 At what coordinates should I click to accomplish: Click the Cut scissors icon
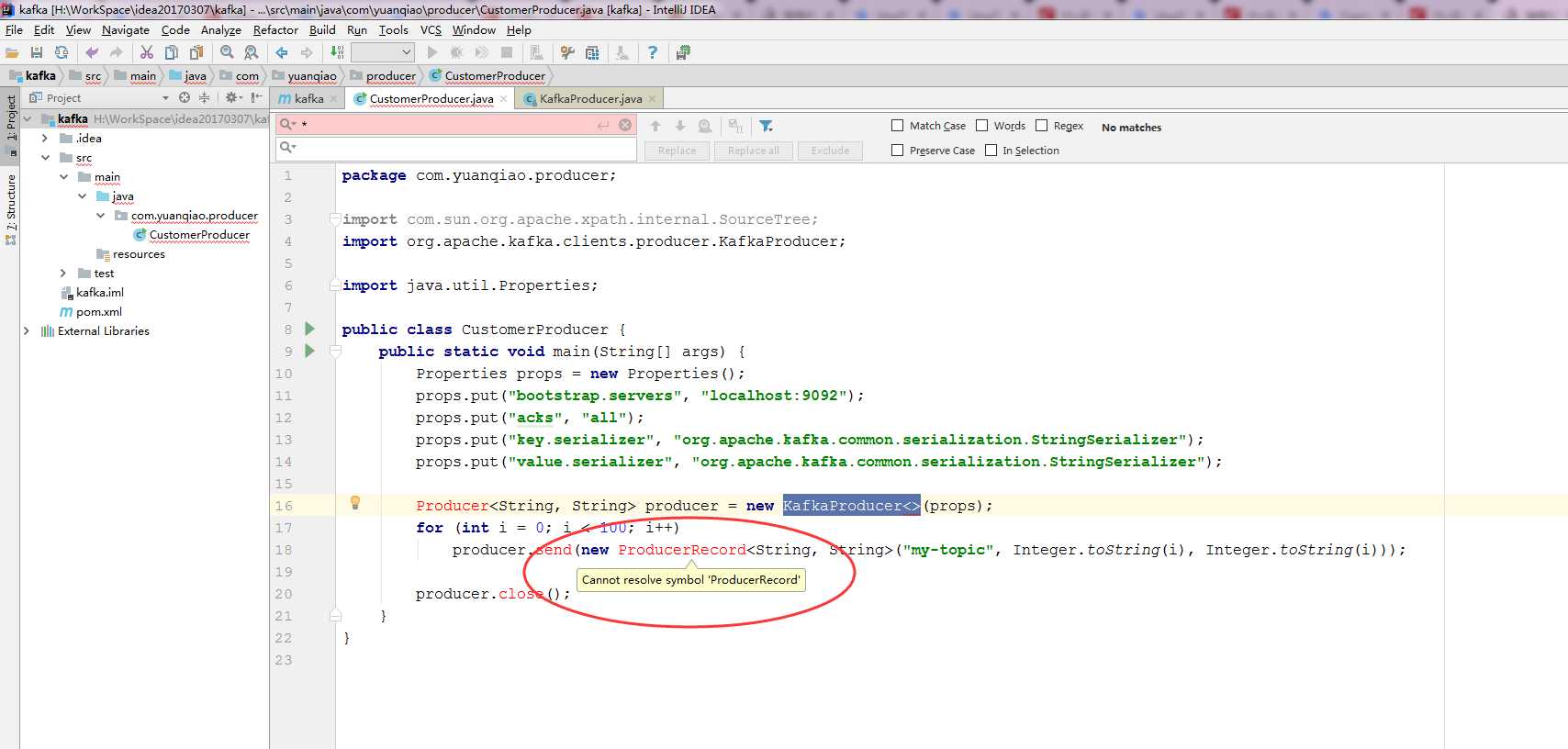[x=147, y=53]
